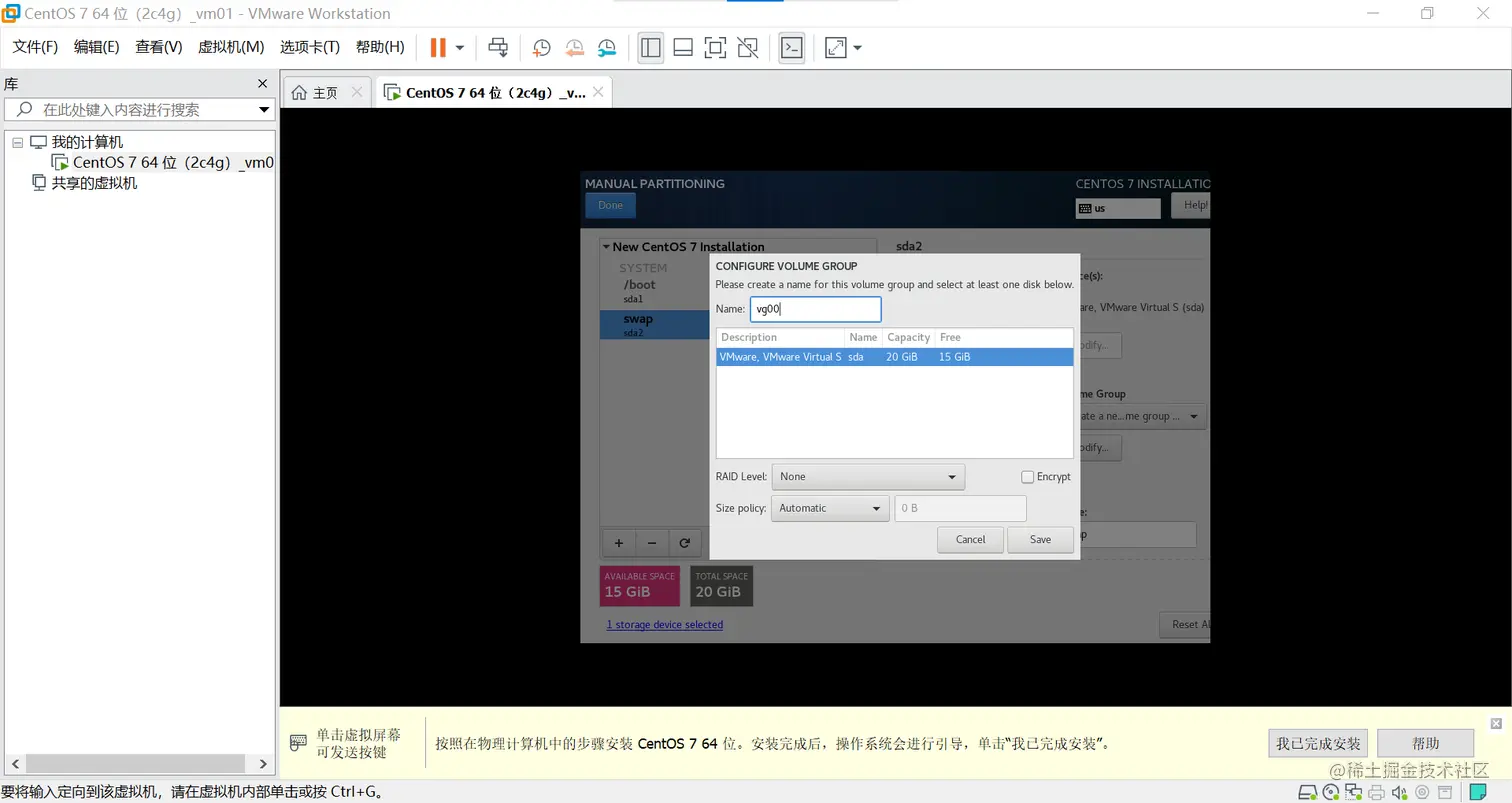Toggle the library sidebar view icon

click(x=651, y=47)
